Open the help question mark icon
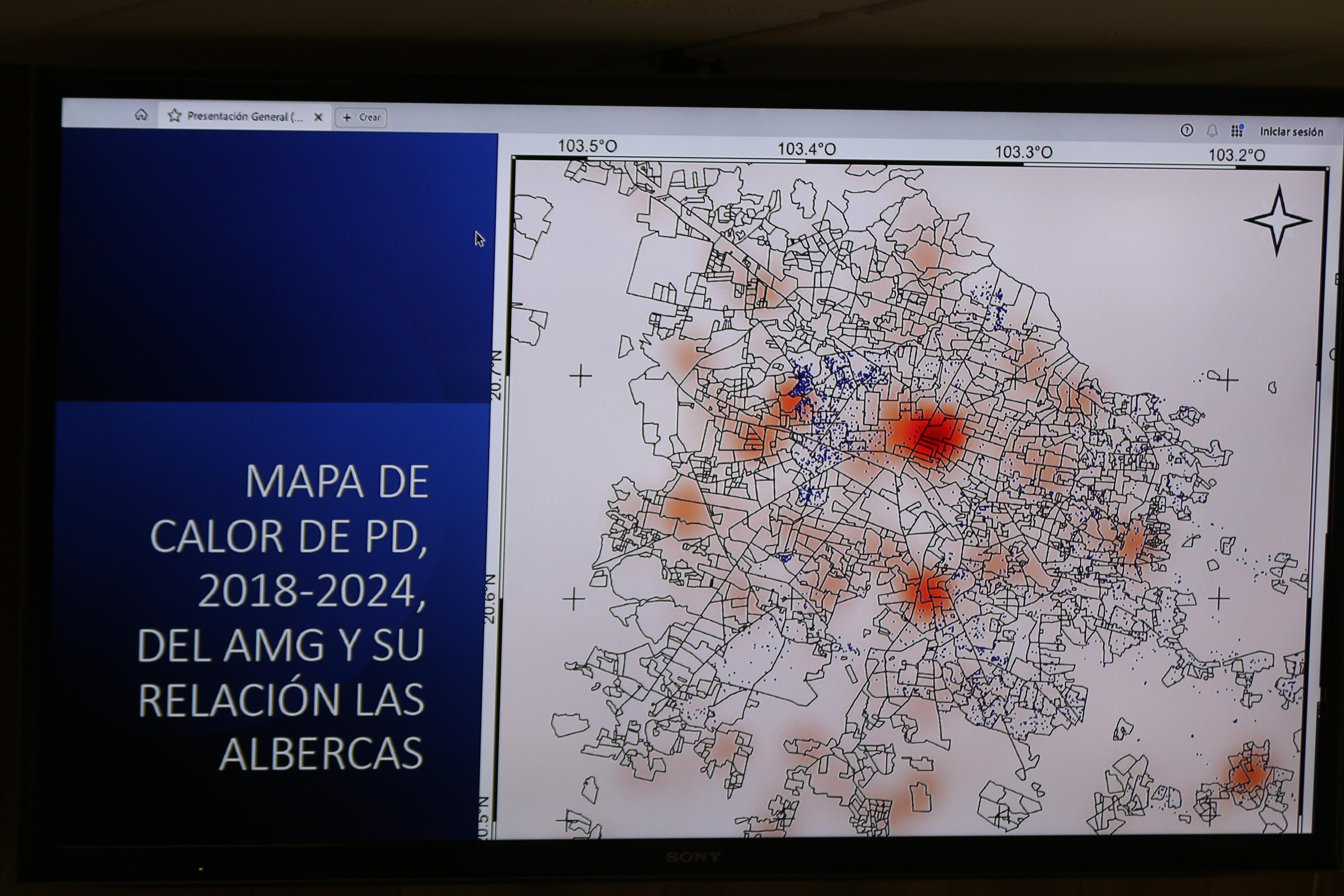 (1187, 130)
